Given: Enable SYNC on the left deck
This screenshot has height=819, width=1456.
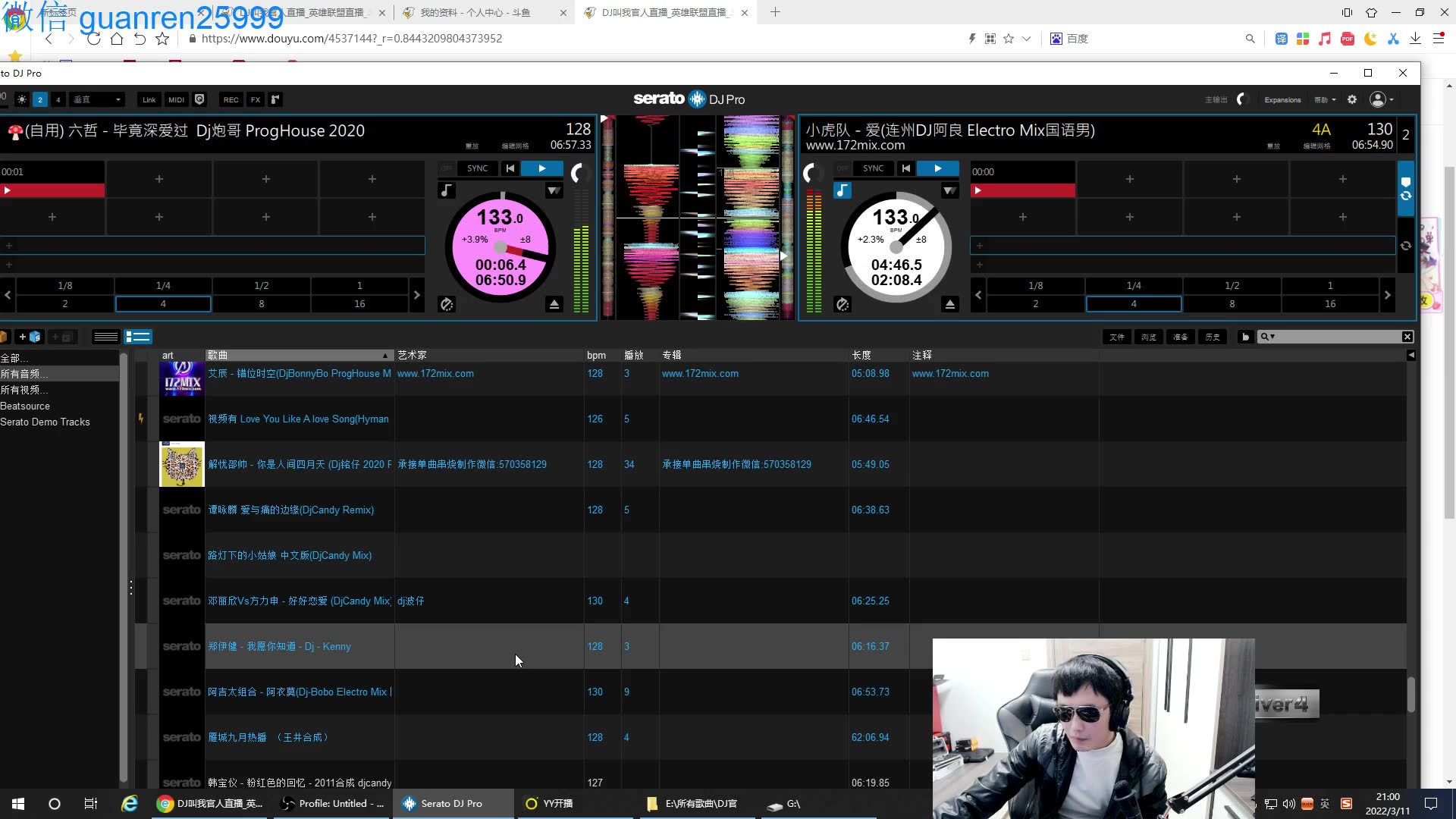Looking at the screenshot, I should [477, 168].
